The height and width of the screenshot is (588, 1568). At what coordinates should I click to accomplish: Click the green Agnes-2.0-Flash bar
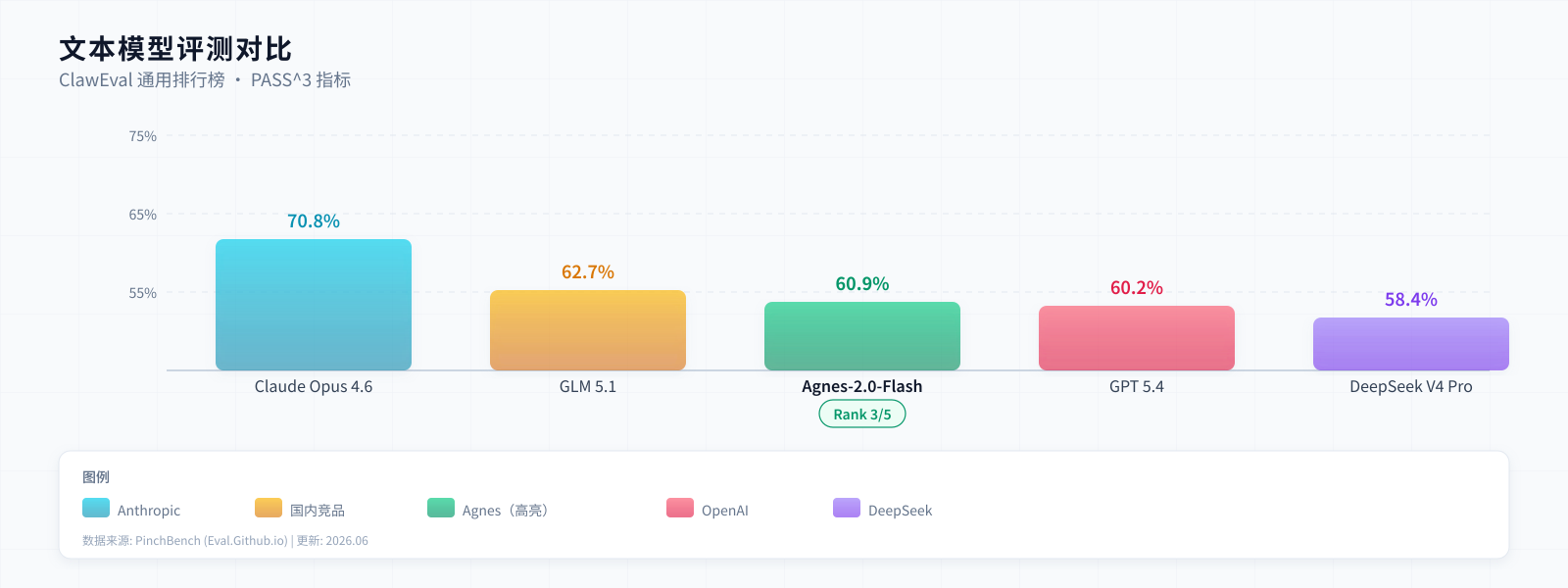(862, 336)
